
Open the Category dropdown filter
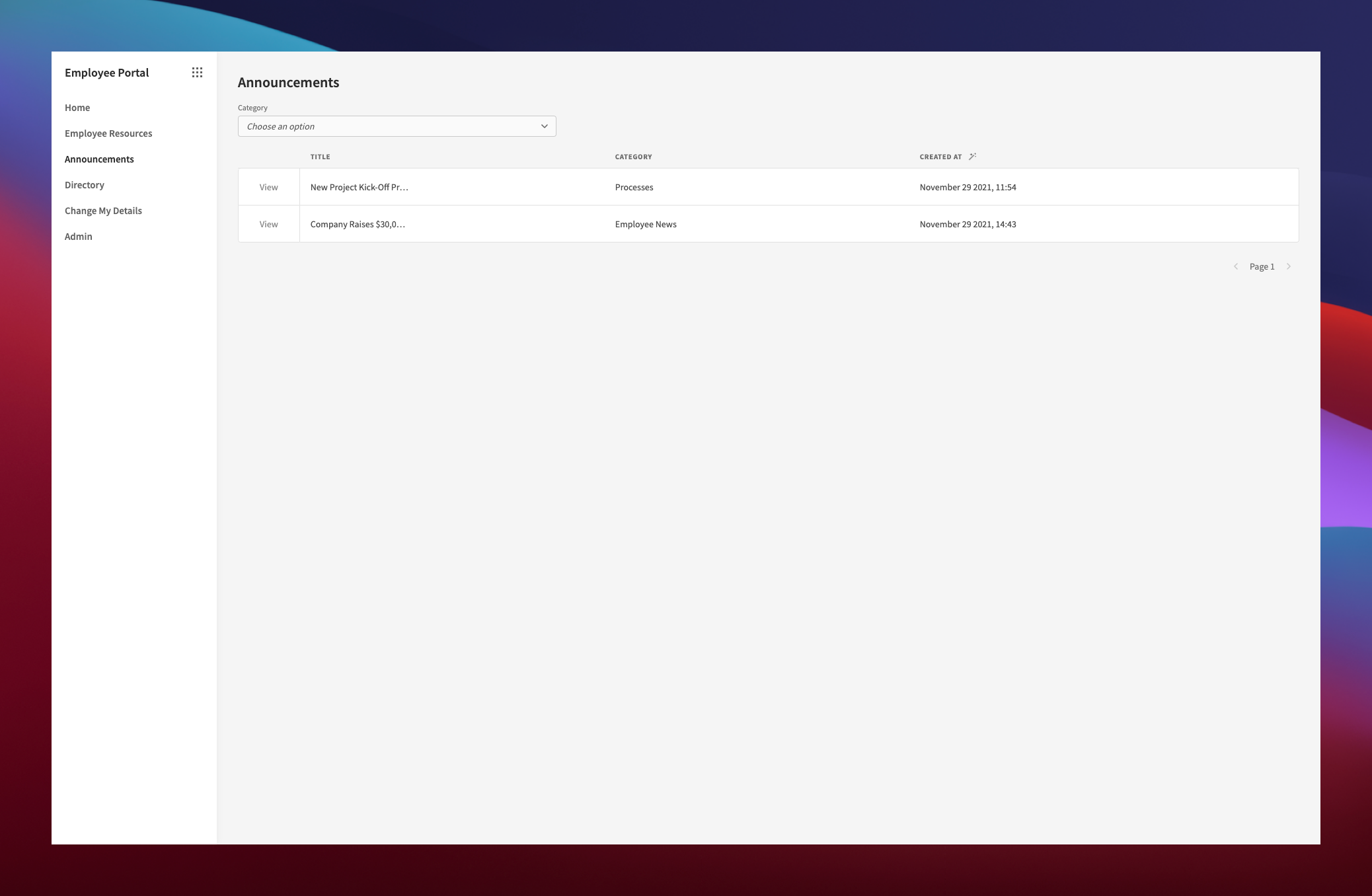pos(396,126)
